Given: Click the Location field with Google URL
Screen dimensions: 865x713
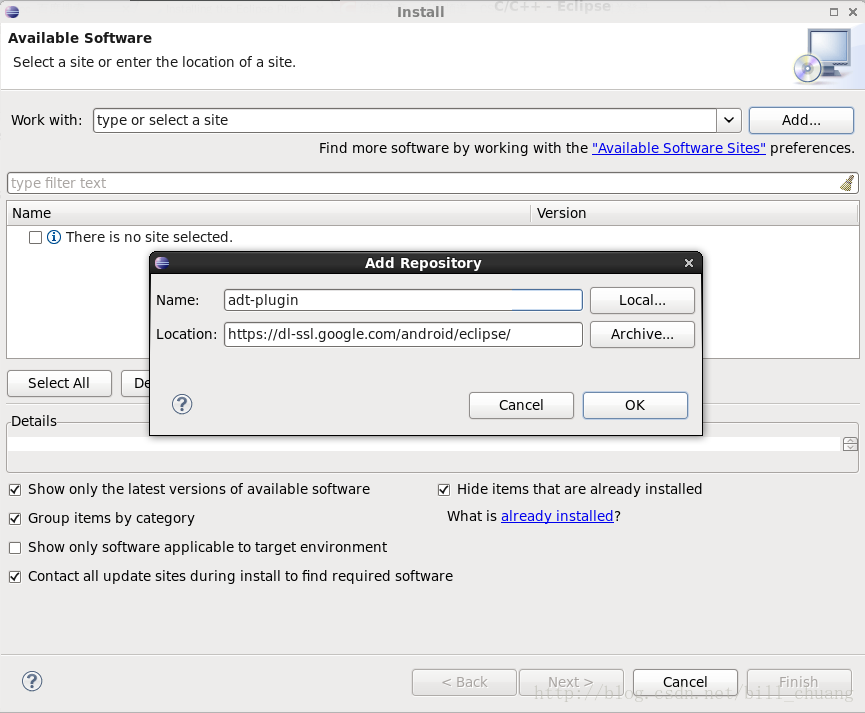Looking at the screenshot, I should point(403,334).
